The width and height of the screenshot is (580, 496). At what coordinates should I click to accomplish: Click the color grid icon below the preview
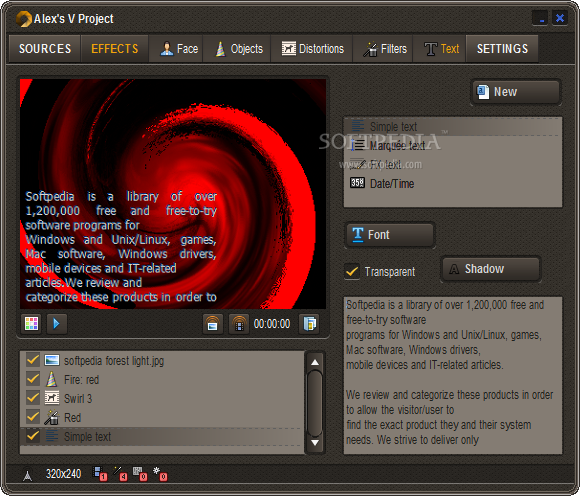pos(31,324)
